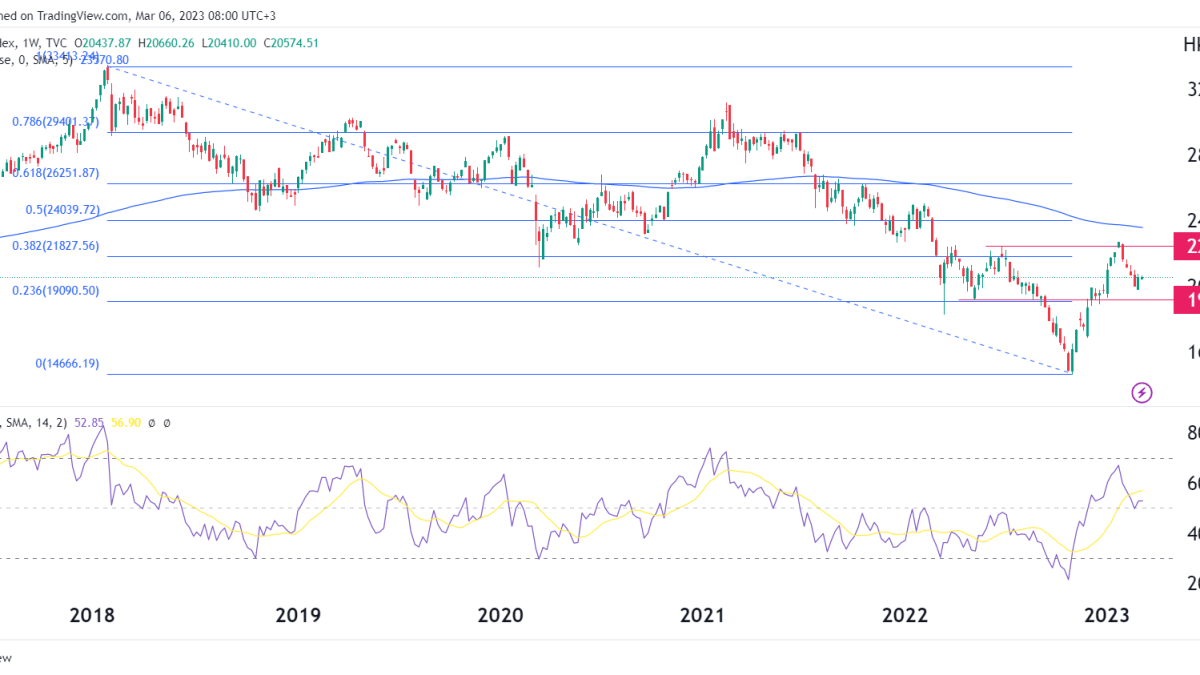This screenshot has height=675, width=1200.
Task: Click the 0.236 Fibonacci level label
Action: (55, 291)
